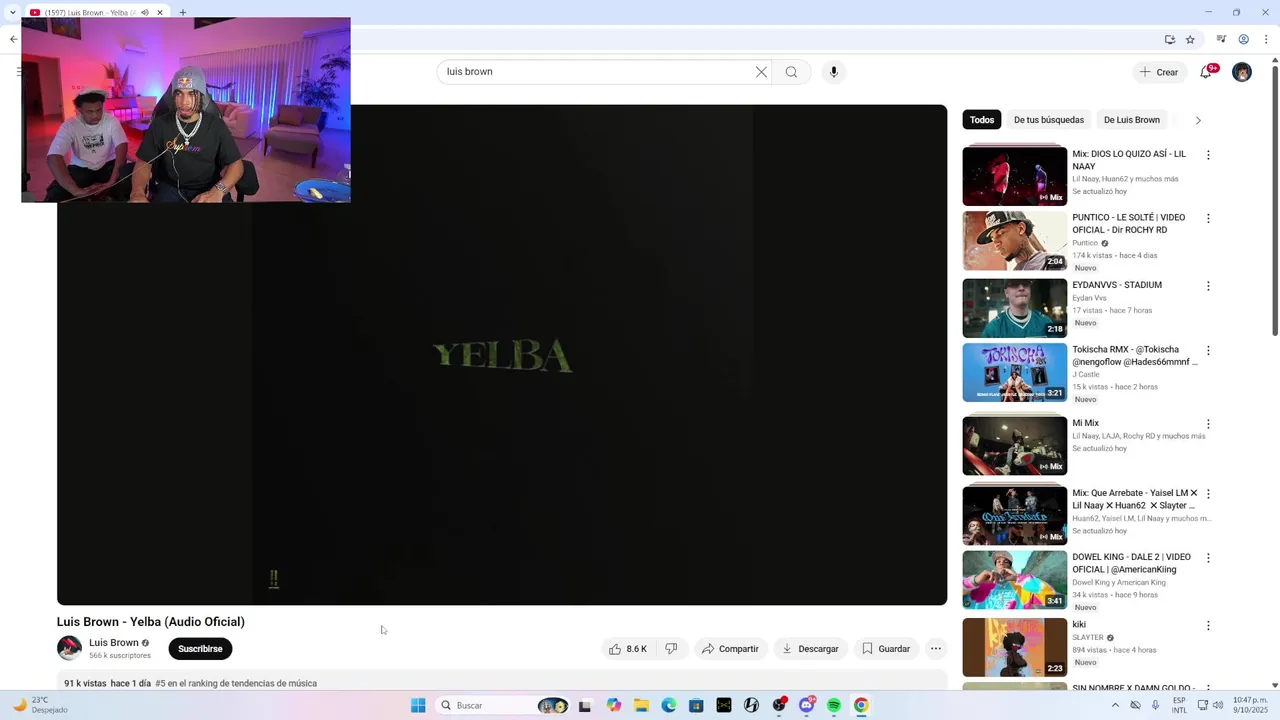This screenshot has height=720, width=1280.
Task: Go back with the browser back arrow
Action: click(13, 39)
